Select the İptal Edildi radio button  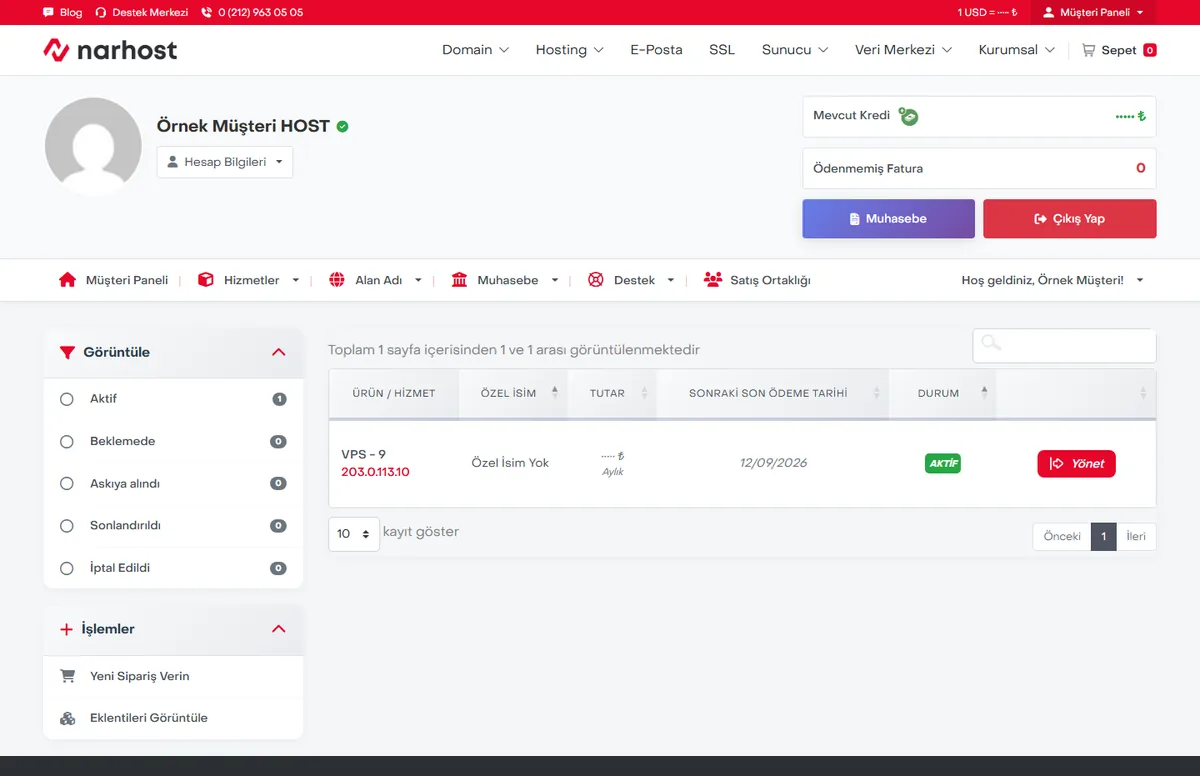pos(67,568)
